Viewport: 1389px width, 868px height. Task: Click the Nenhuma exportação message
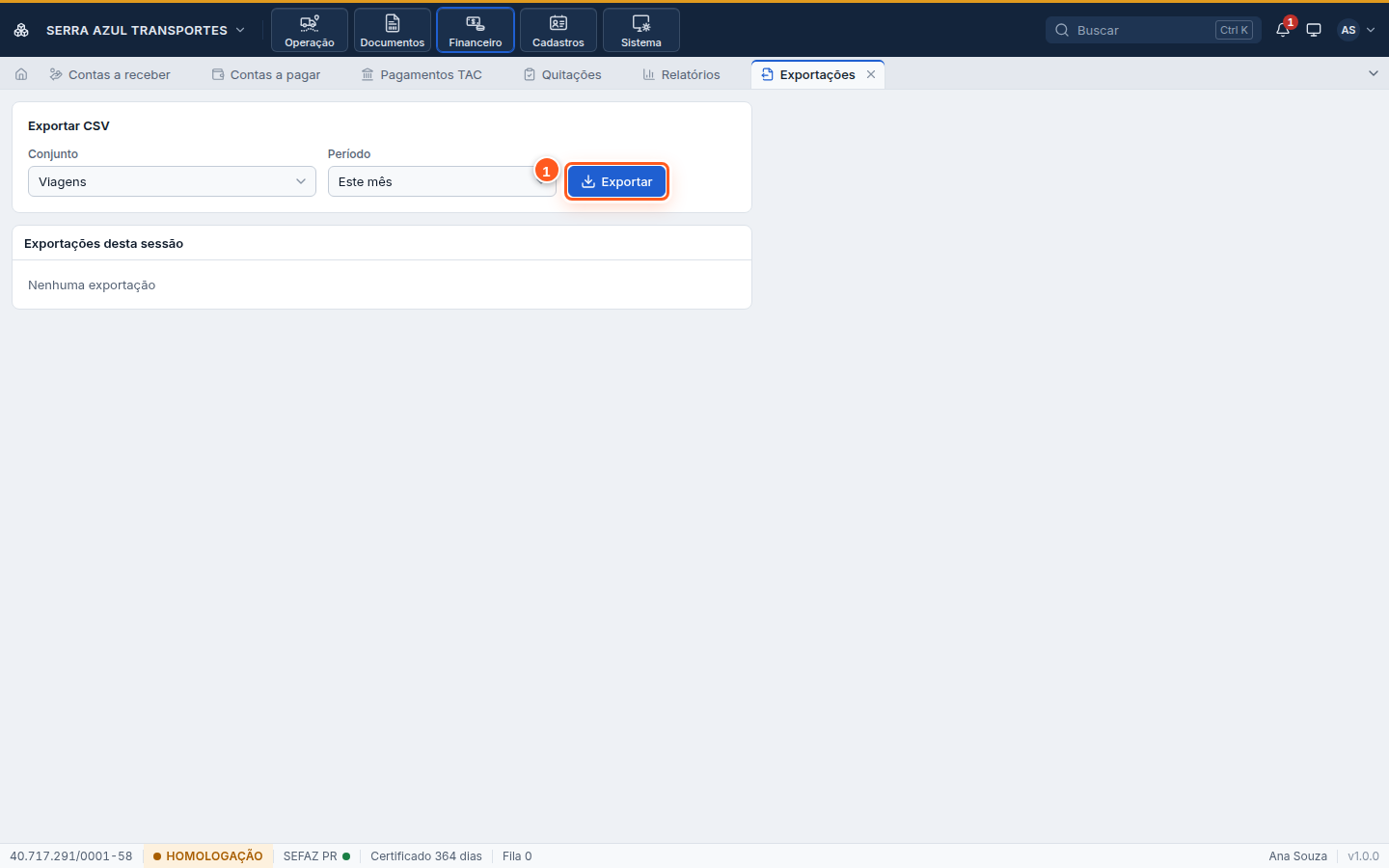(92, 285)
